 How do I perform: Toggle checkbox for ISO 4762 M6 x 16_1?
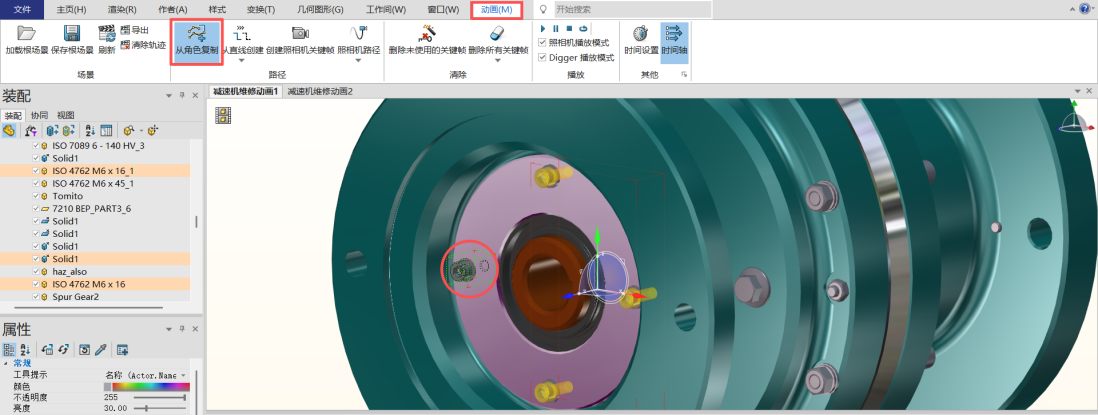(x=36, y=171)
